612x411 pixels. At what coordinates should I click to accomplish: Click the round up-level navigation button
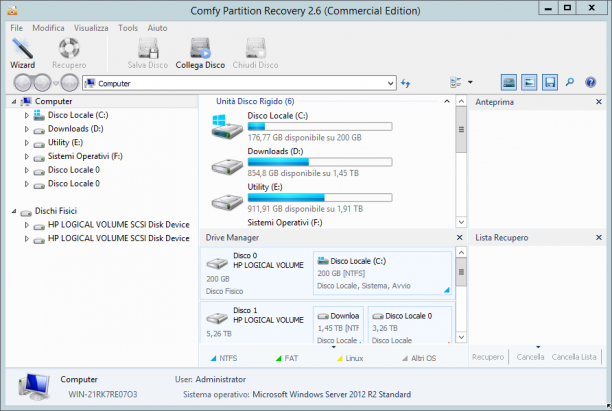coord(69,83)
